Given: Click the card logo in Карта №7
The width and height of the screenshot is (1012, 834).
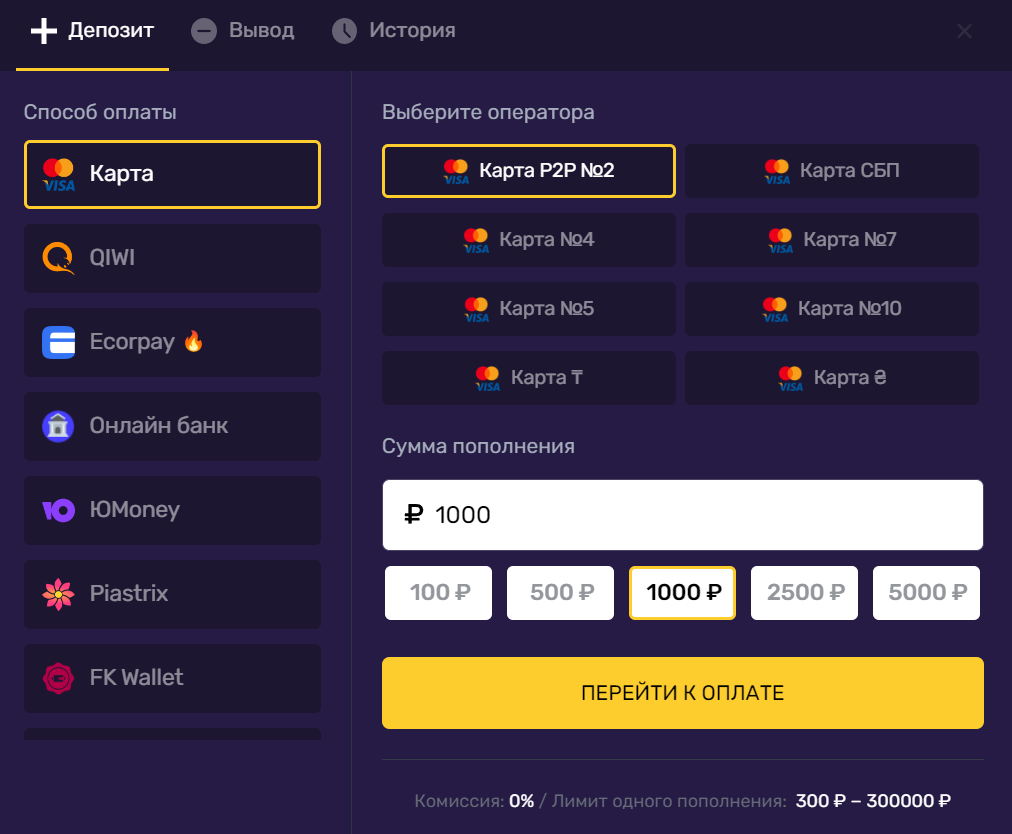Looking at the screenshot, I should point(780,241).
